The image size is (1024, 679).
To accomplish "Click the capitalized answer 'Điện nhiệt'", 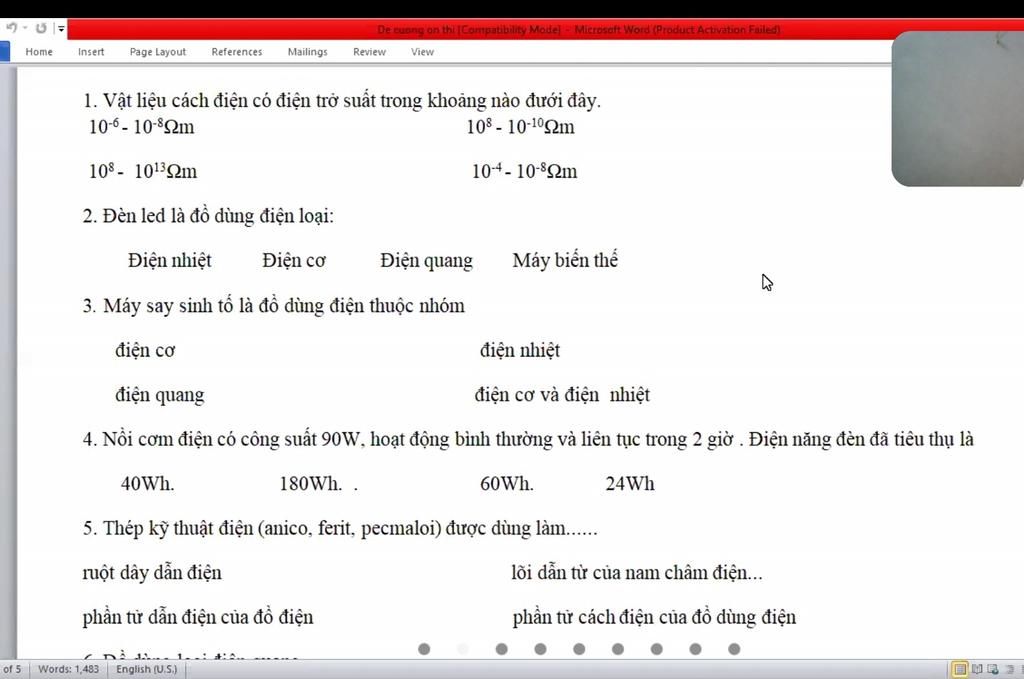I will pos(170,261).
